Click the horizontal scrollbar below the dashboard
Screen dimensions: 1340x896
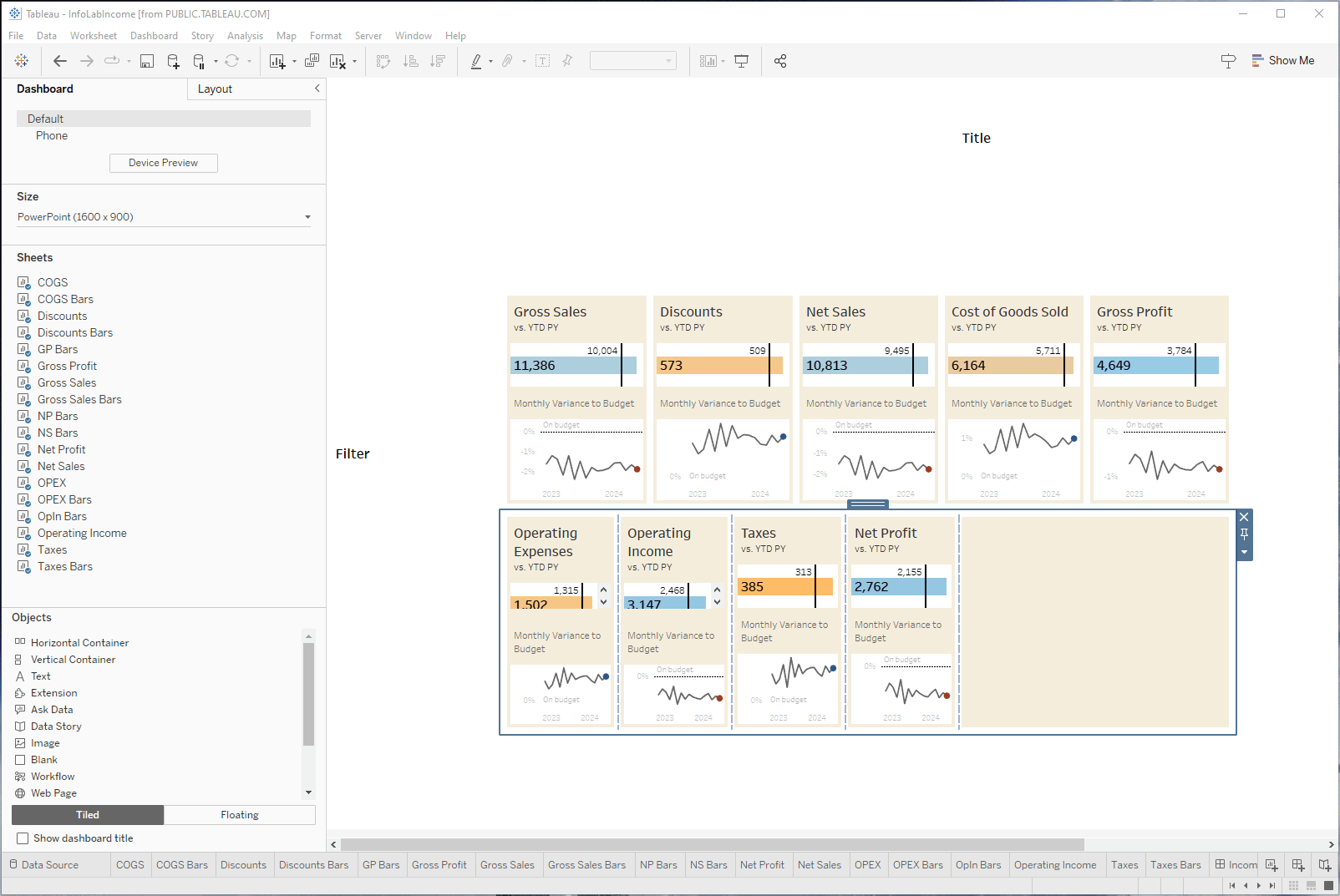click(x=712, y=844)
